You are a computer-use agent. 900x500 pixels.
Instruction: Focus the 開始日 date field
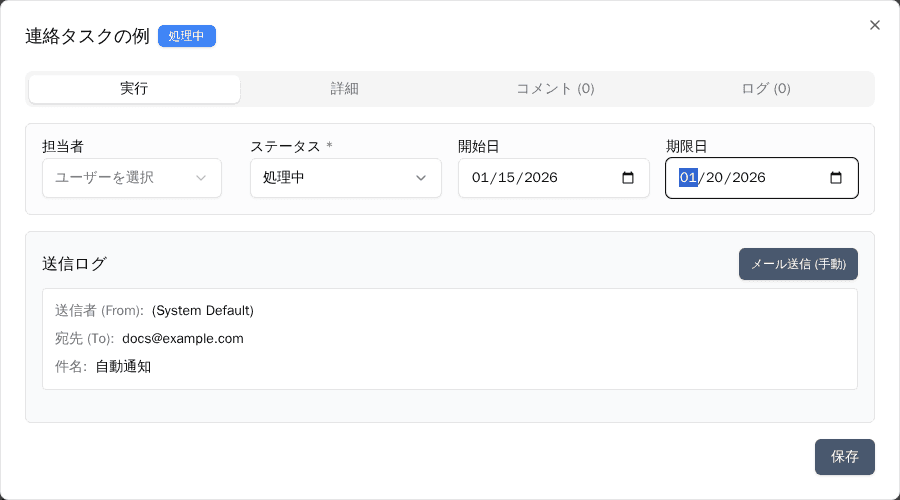(x=553, y=178)
